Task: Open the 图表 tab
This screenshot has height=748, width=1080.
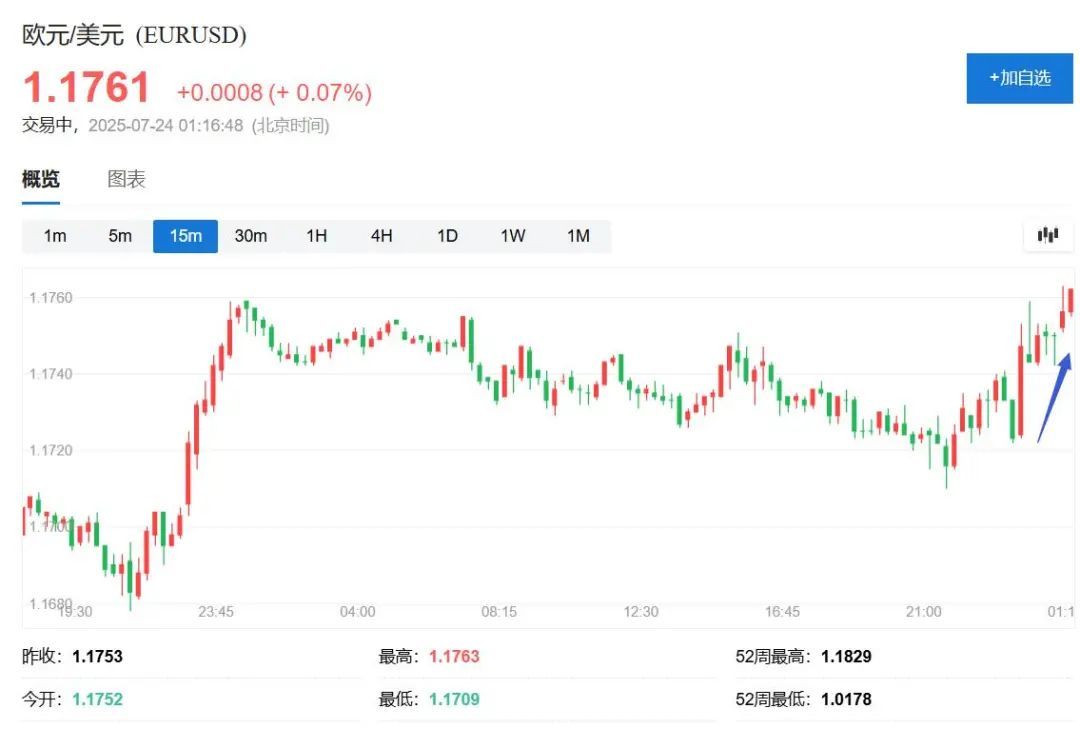Action: pyautogui.click(x=127, y=180)
